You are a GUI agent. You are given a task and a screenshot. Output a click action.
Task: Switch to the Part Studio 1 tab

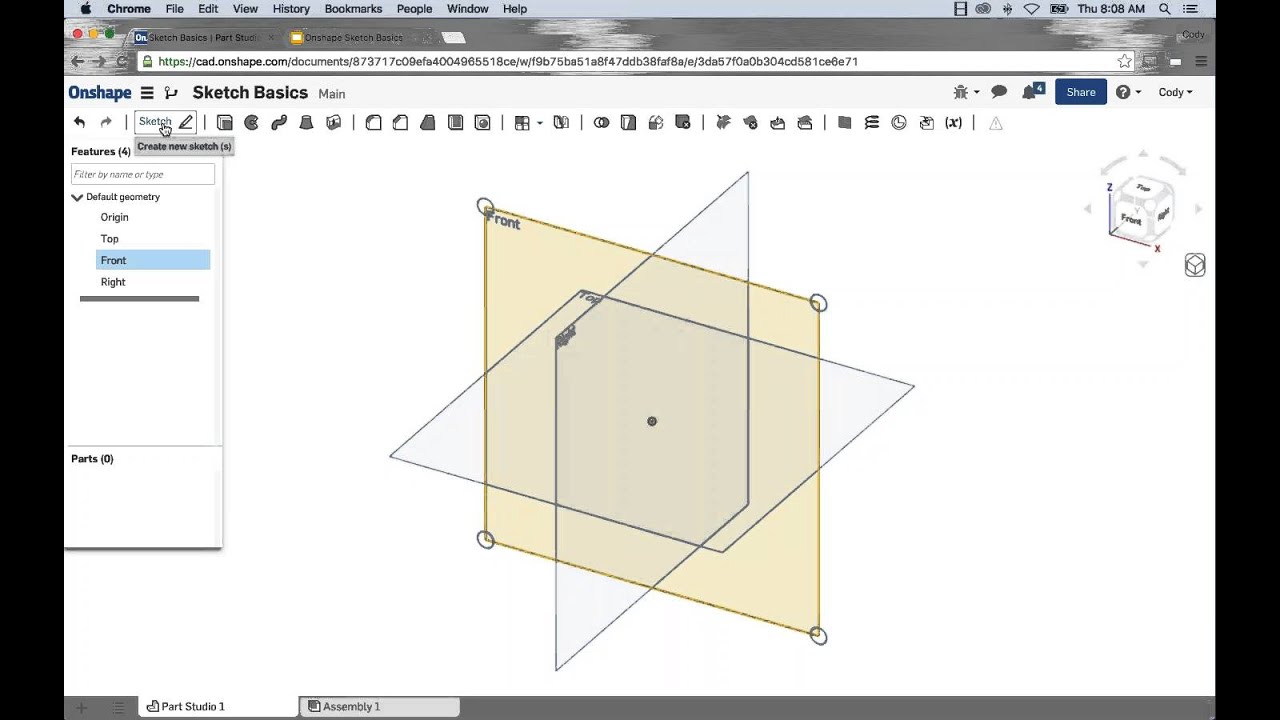pyautogui.click(x=218, y=706)
